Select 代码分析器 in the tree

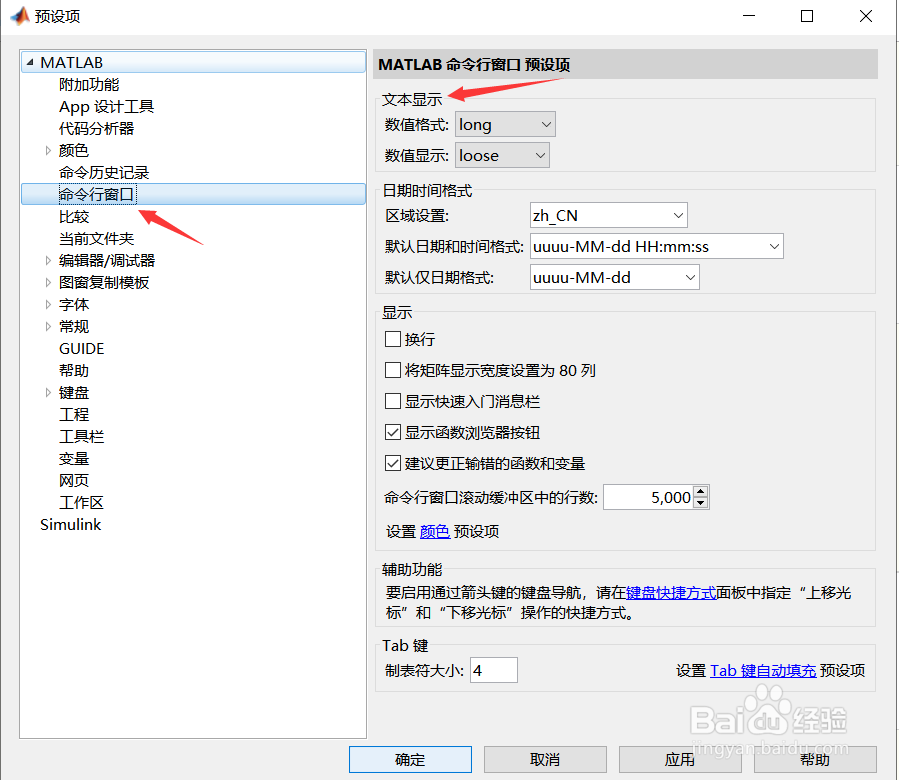tap(96, 128)
